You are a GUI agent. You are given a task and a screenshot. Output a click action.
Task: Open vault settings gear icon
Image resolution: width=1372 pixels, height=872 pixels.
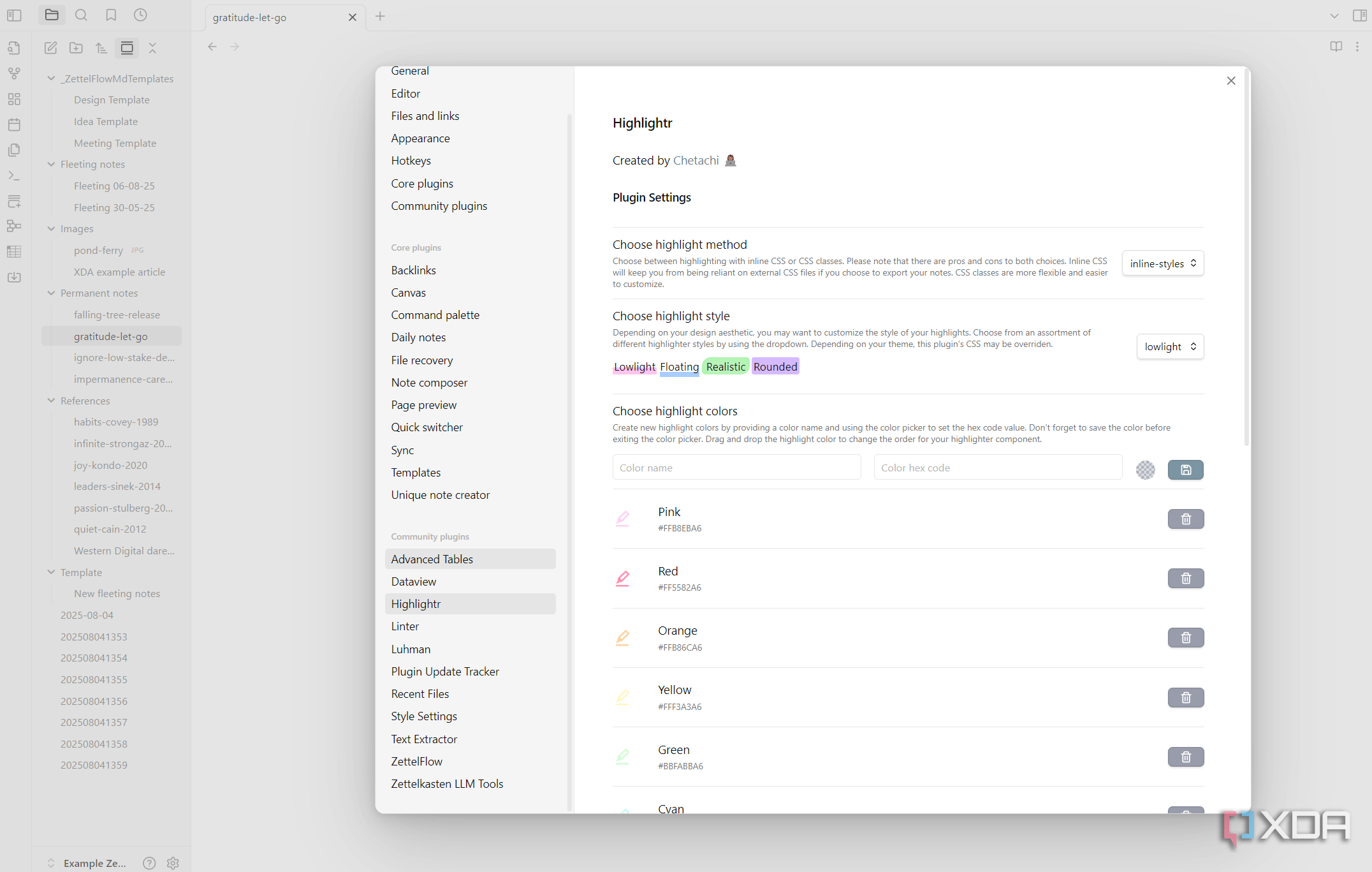[x=173, y=863]
